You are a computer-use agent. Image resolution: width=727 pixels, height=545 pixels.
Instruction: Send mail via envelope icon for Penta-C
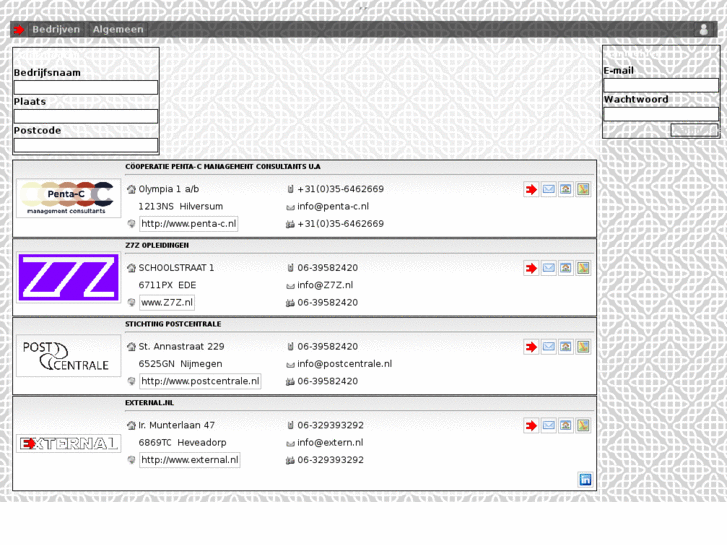point(548,189)
